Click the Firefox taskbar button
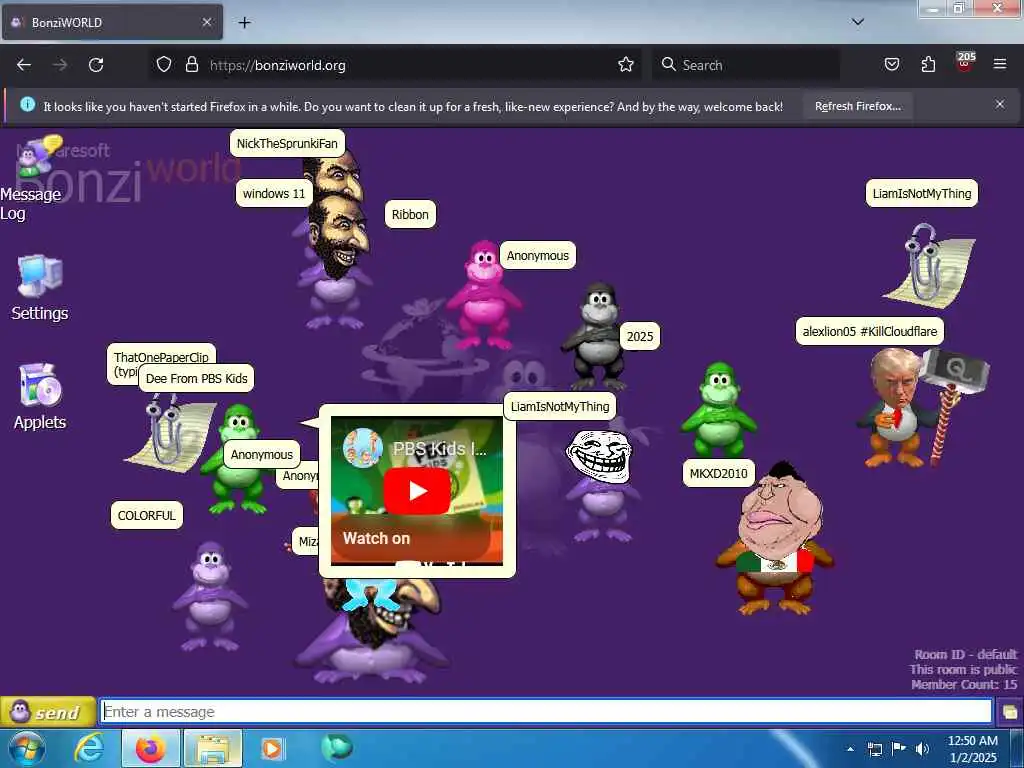Viewport: 1024px width, 768px height. click(x=150, y=749)
